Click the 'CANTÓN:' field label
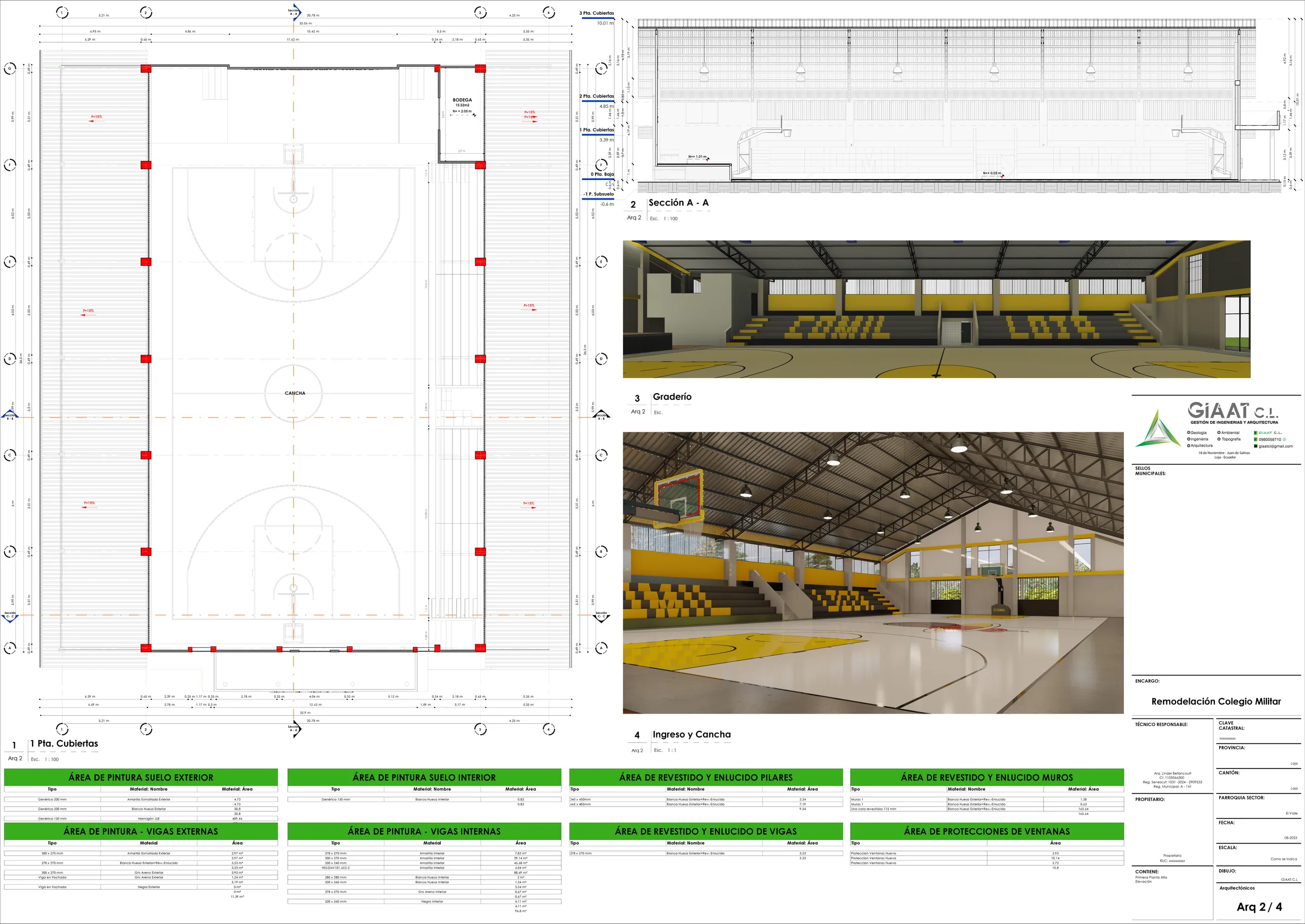1305x924 pixels. coord(1229,773)
